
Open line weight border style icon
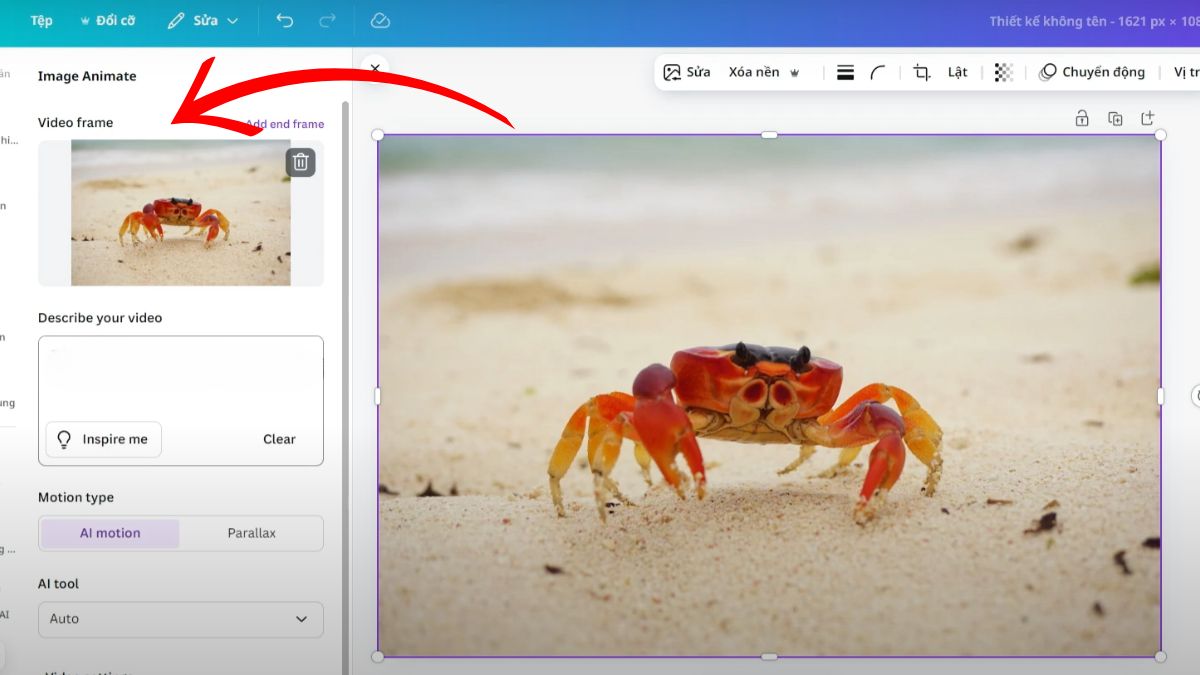[845, 72]
